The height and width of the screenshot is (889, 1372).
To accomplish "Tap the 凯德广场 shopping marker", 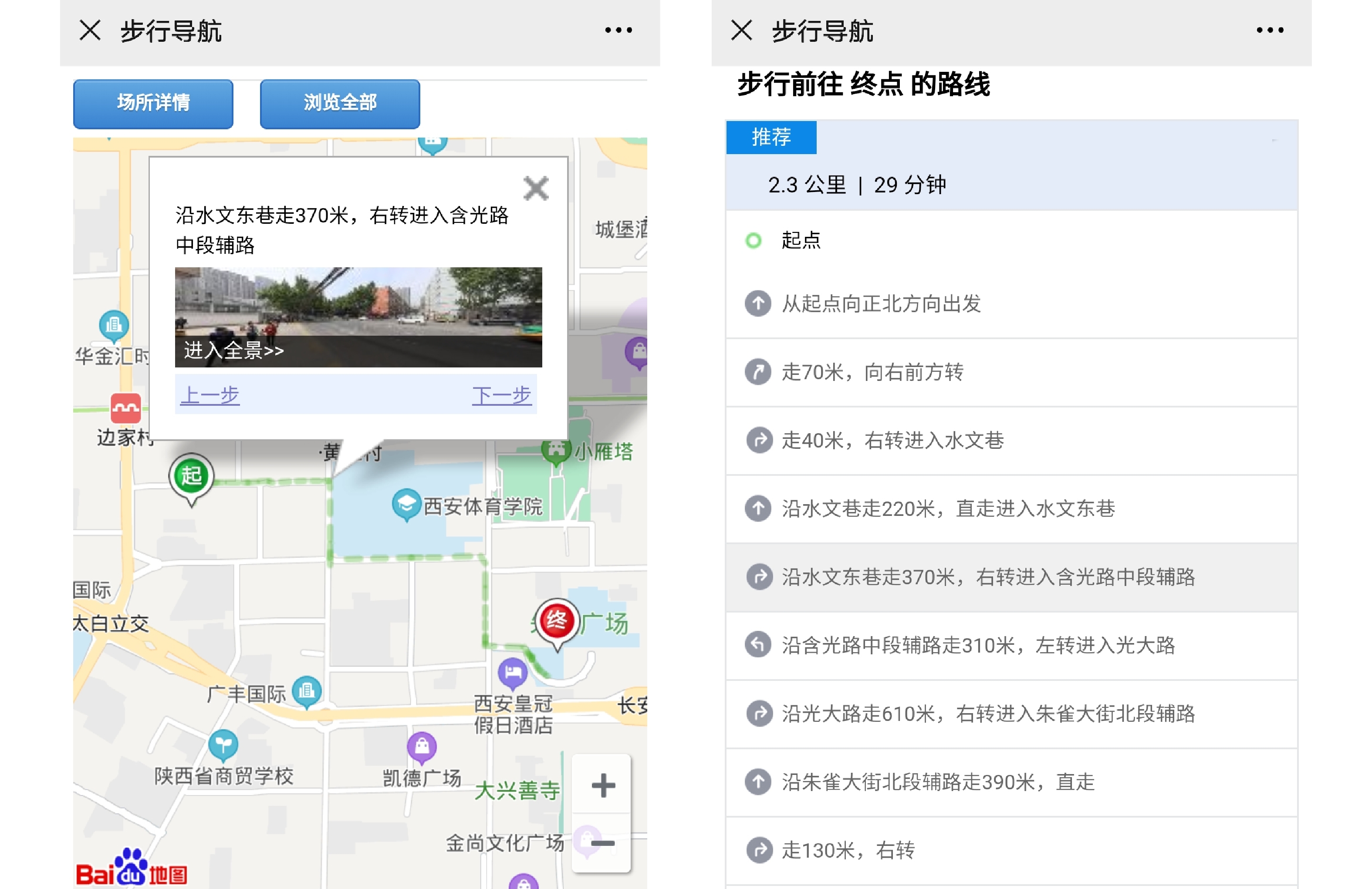I will click(x=422, y=748).
